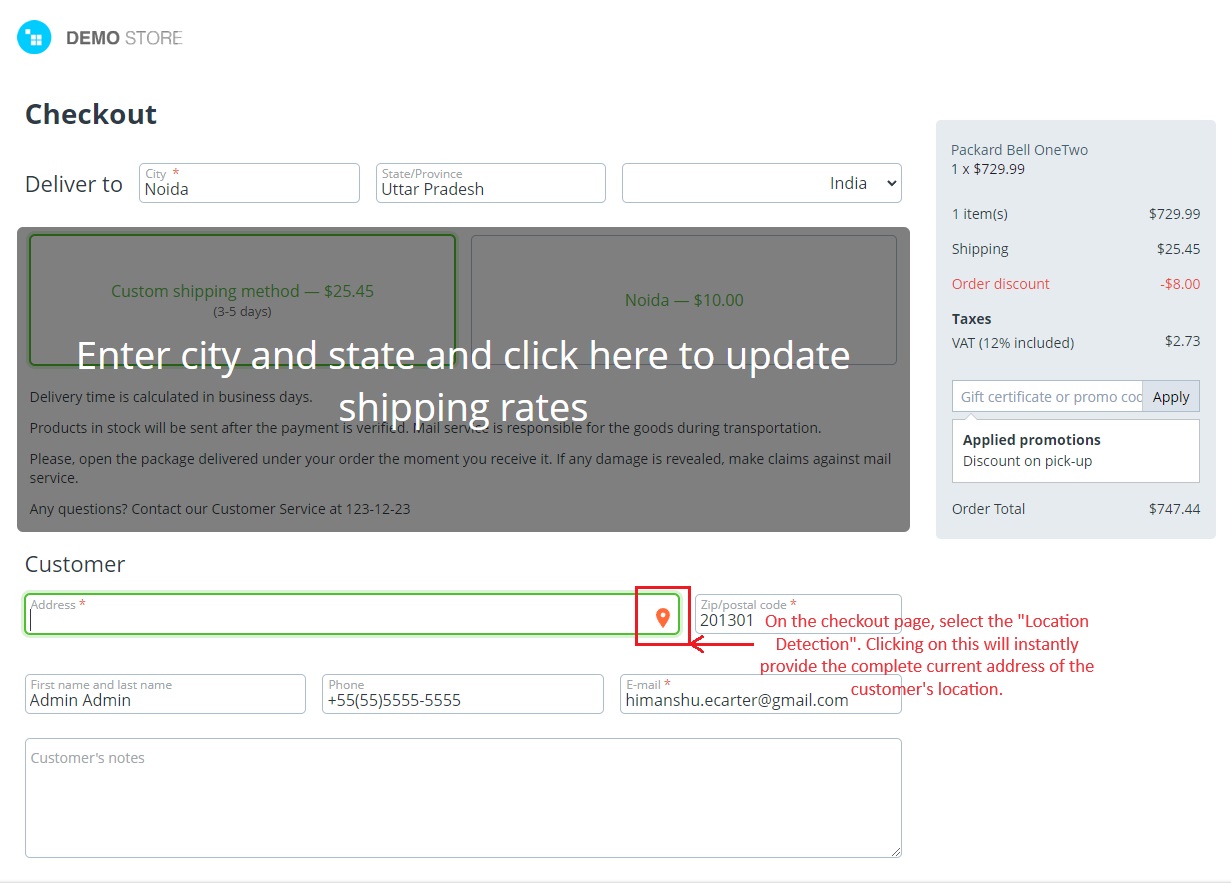Screen dimensions: 1231x883
Task: Select the Noida $10.00 shipping option
Action: pos(684,300)
